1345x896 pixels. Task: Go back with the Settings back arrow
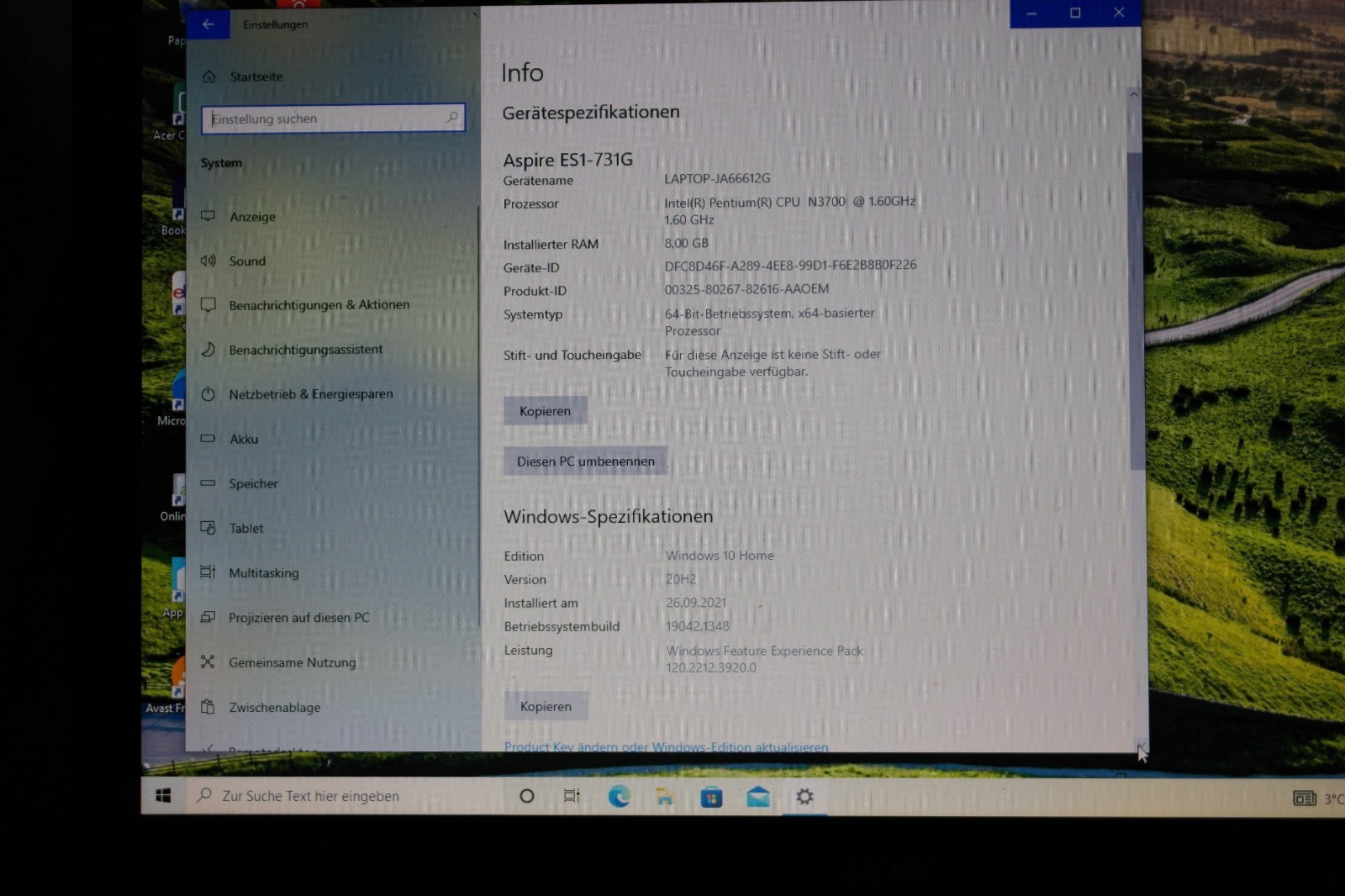coord(208,24)
